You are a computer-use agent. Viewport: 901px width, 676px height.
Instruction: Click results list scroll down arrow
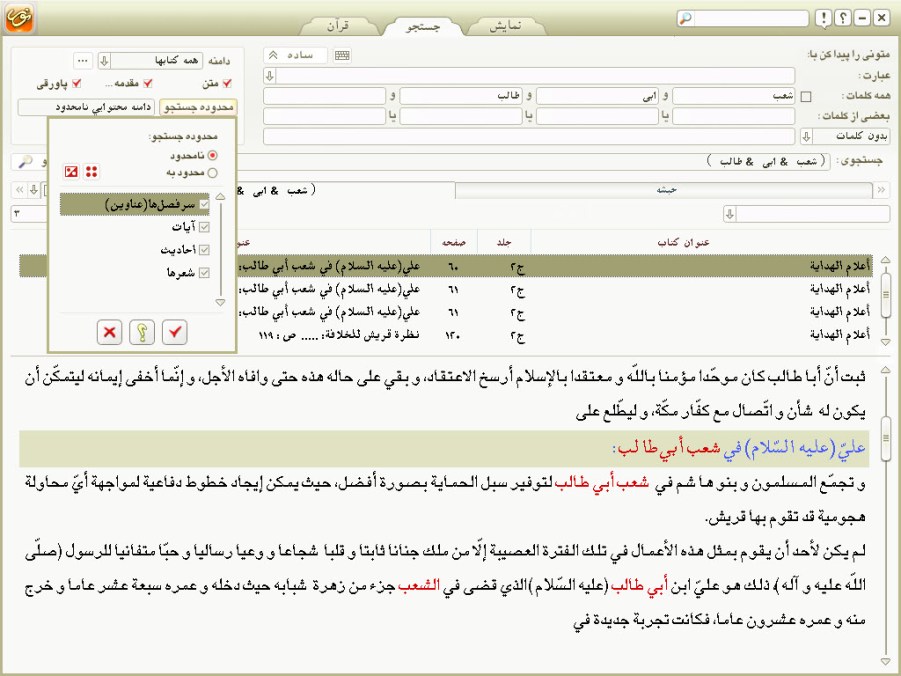(886, 341)
